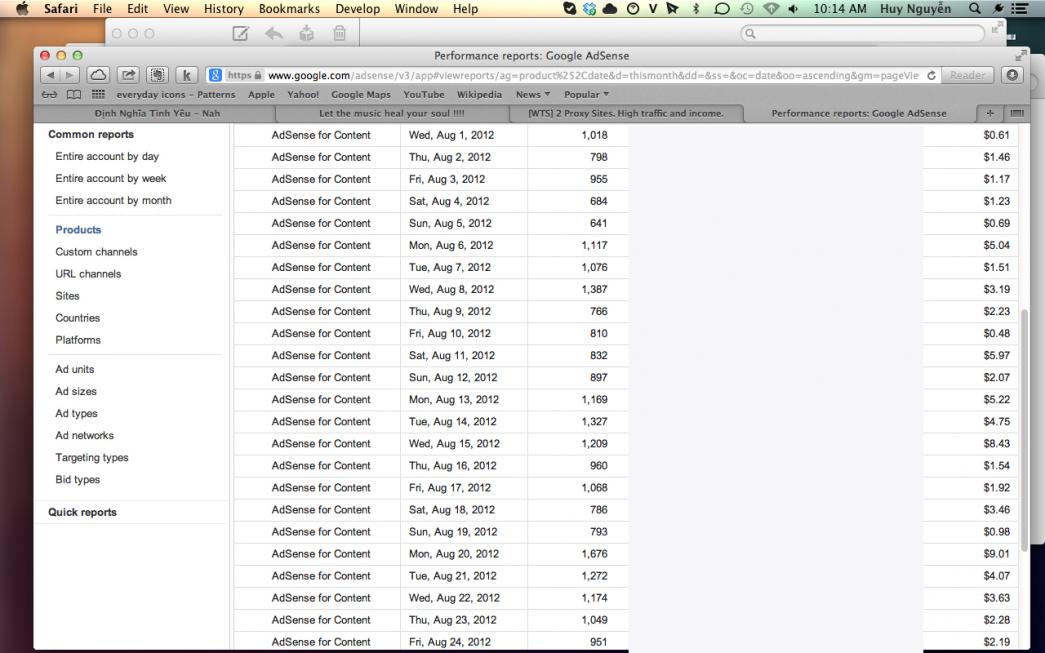This screenshot has width=1045, height=653.
Task: Click the compose icon in the background window
Action: pyautogui.click(x=240, y=33)
